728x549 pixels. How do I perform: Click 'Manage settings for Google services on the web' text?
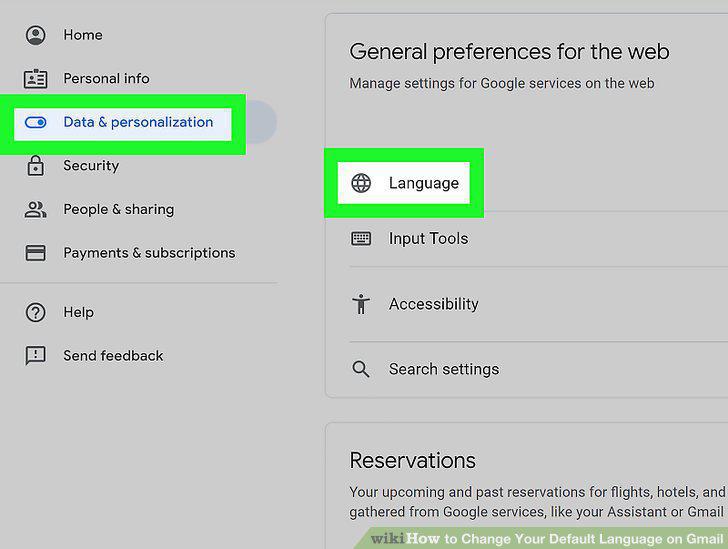click(x=502, y=83)
